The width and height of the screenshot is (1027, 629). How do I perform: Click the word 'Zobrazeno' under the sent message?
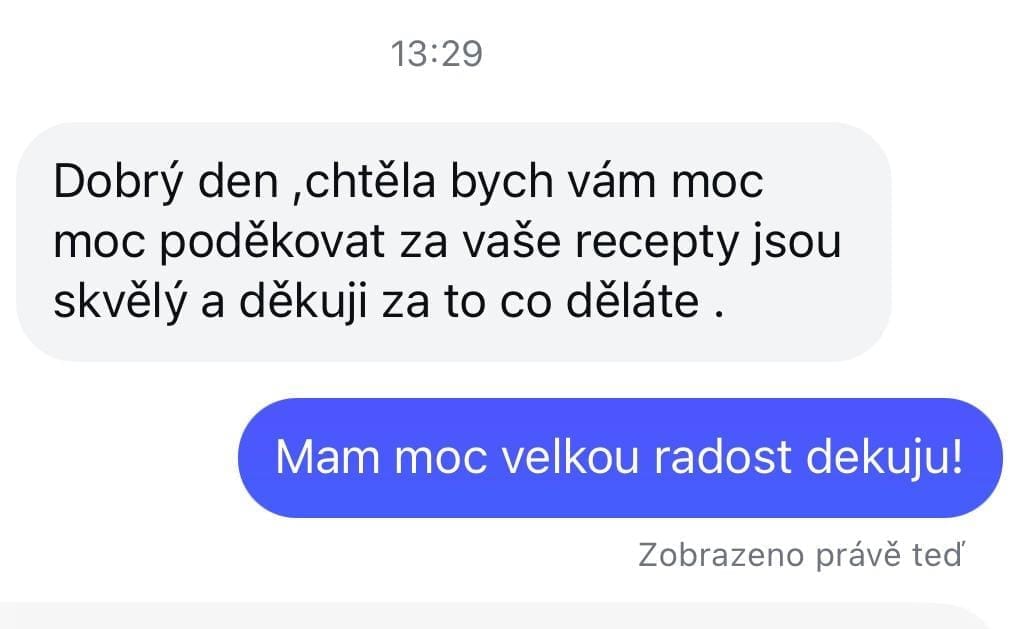tap(721, 556)
